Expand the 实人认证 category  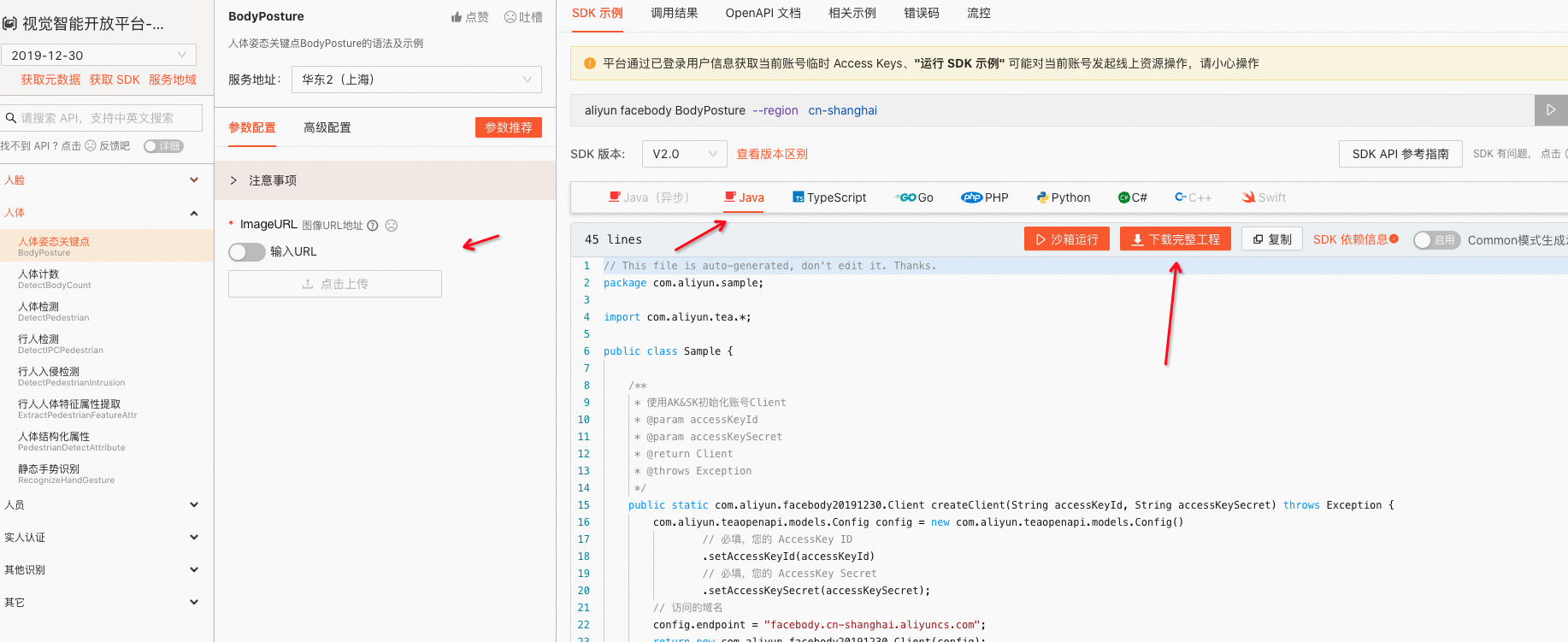pyautogui.click(x=106, y=538)
